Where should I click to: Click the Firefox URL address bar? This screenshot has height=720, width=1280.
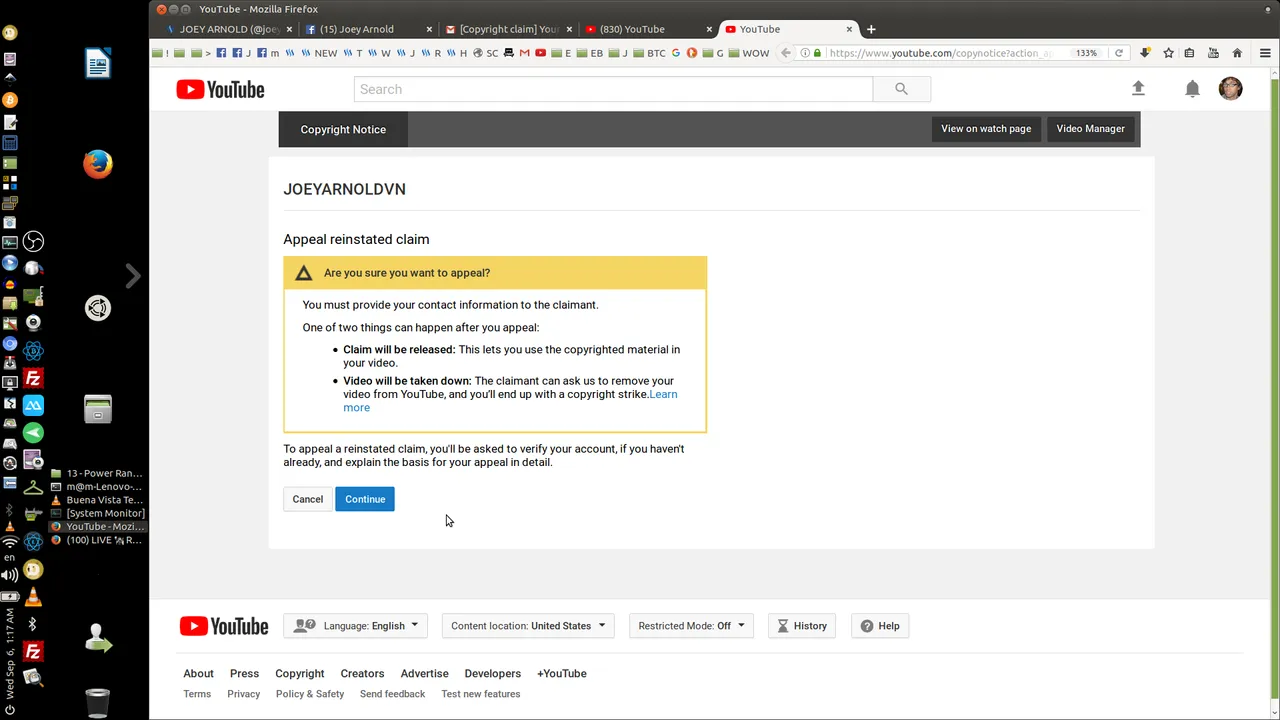click(940, 53)
